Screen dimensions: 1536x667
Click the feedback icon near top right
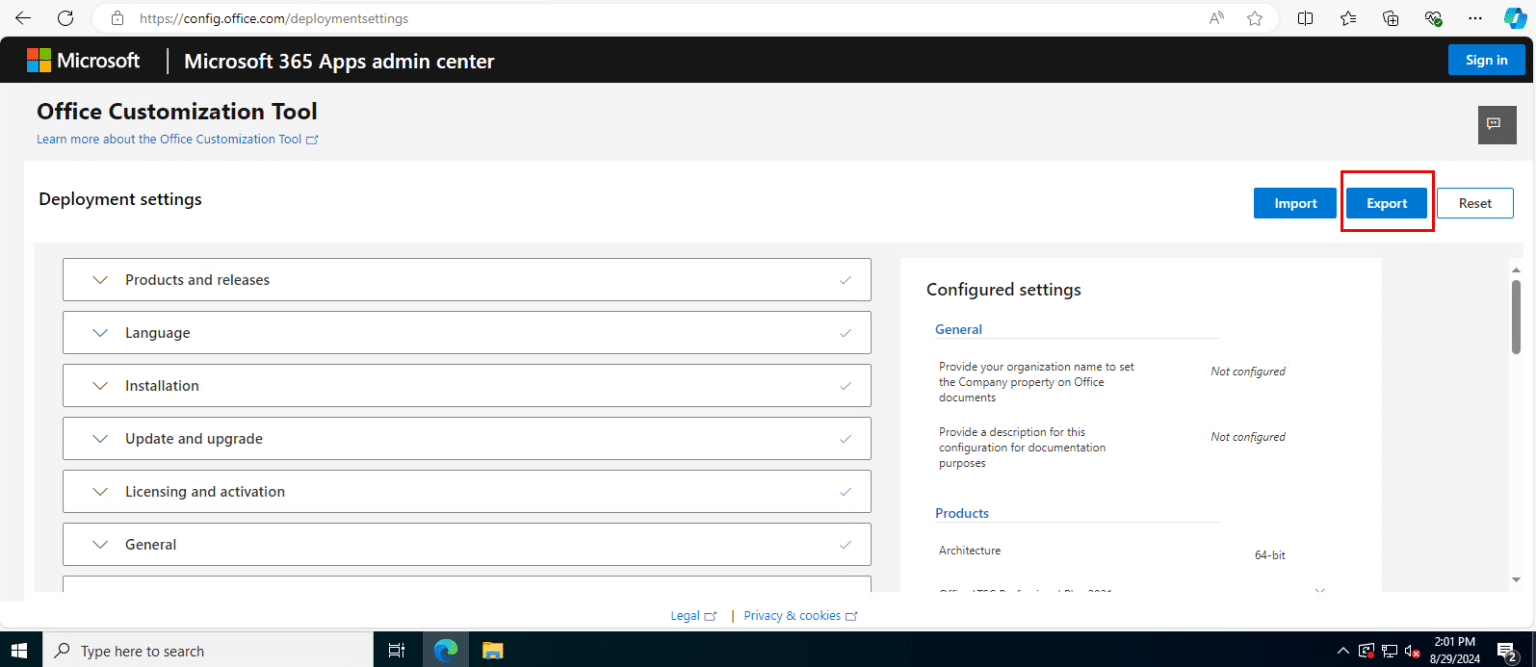tap(1496, 124)
